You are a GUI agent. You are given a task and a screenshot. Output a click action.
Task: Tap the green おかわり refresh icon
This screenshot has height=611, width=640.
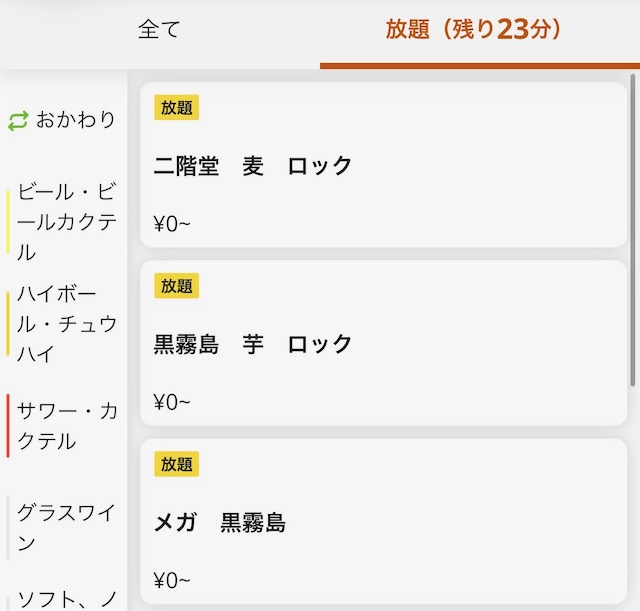pyautogui.click(x=19, y=121)
